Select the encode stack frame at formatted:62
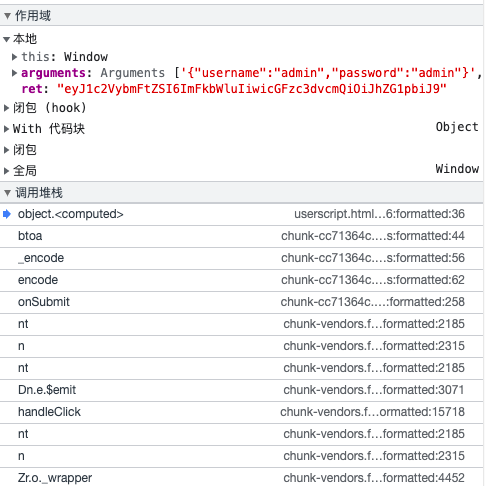 pyautogui.click(x=242, y=280)
